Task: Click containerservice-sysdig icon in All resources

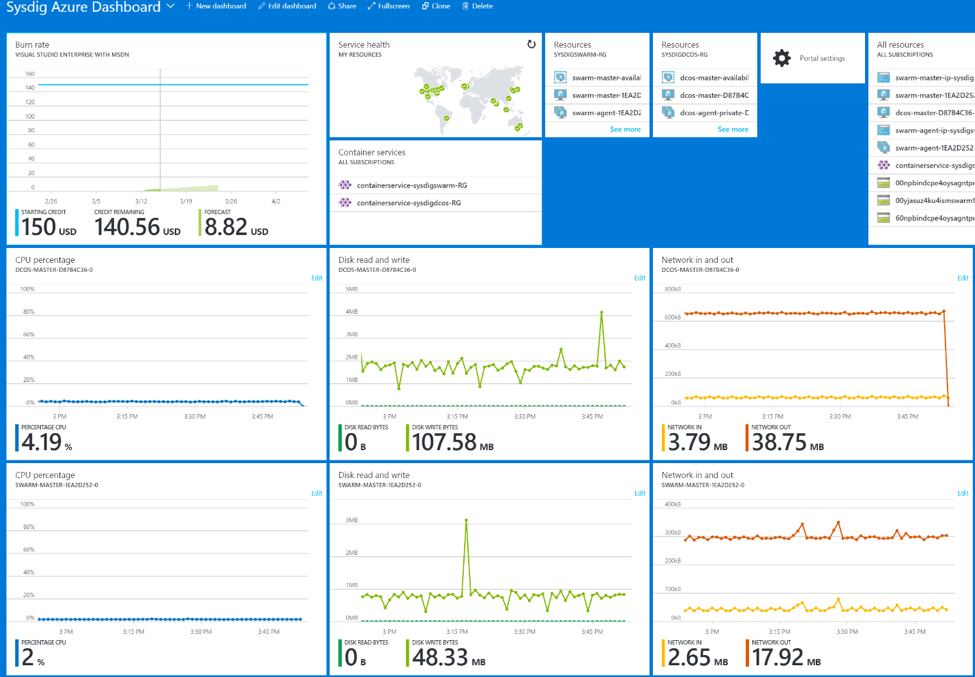Action: point(884,165)
